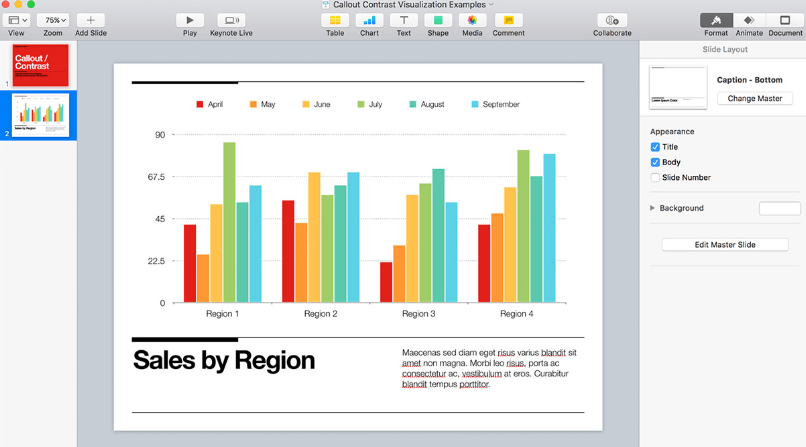This screenshot has width=806, height=447.
Task: Select slide 2 chart thumbnail
Action: tap(41, 115)
